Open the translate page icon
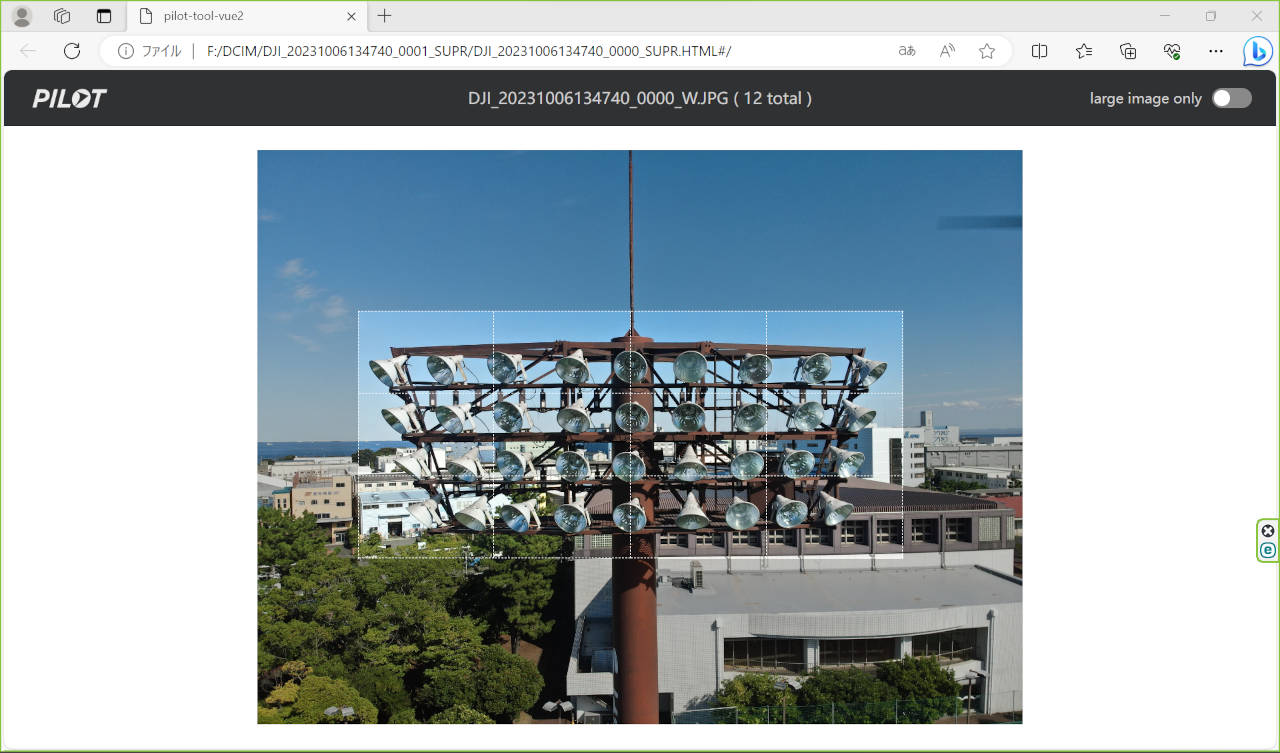This screenshot has width=1280, height=753. point(907,51)
